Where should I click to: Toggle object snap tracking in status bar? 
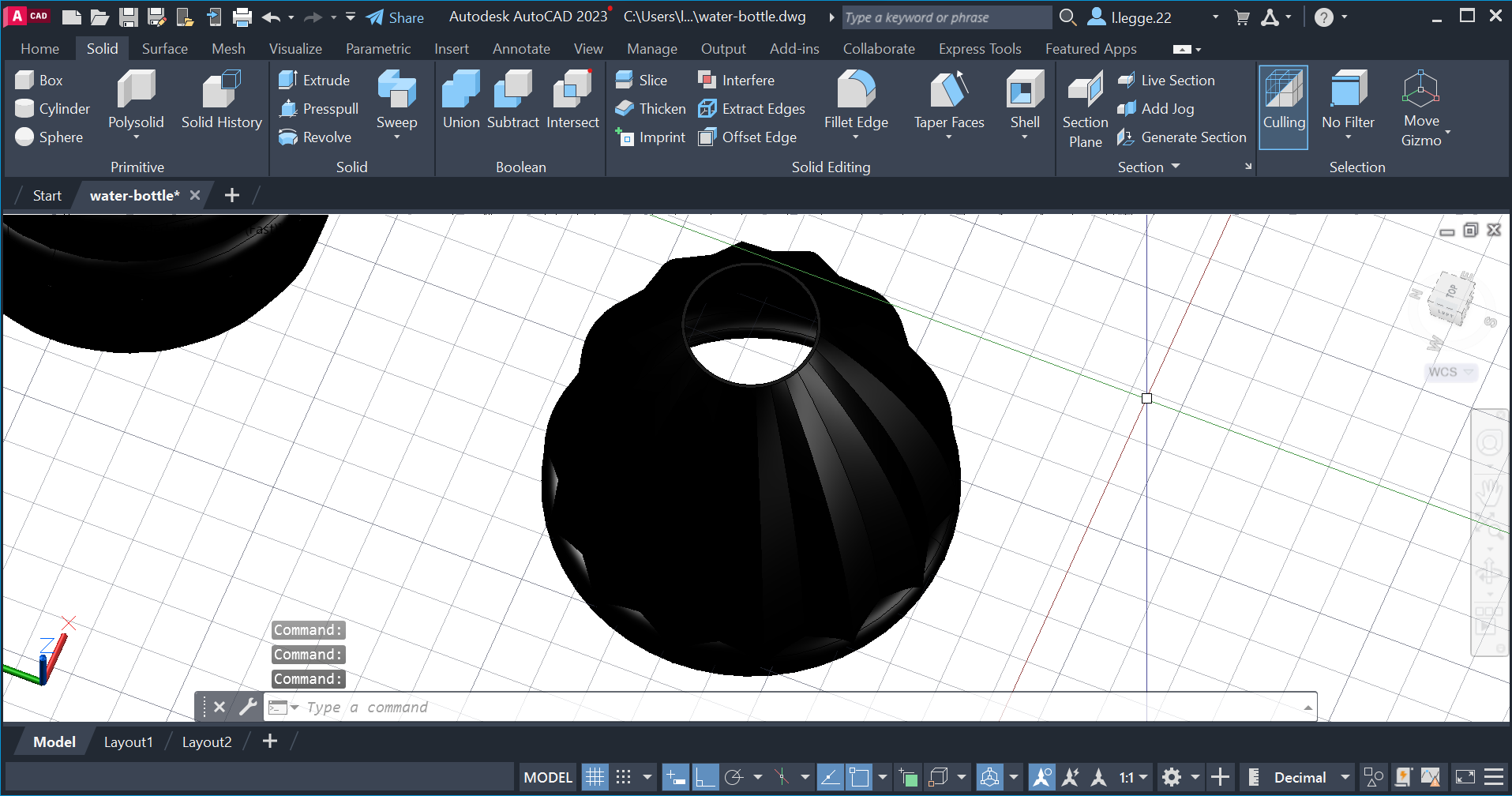click(x=830, y=777)
